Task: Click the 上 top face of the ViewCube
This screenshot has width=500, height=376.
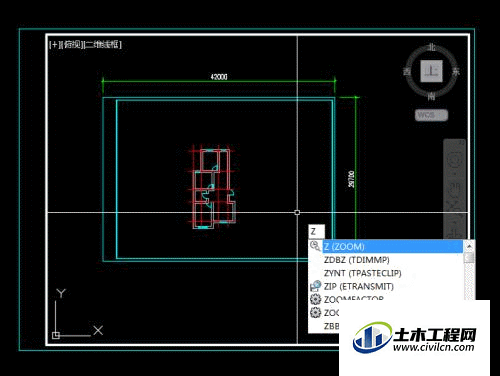Action: click(x=431, y=71)
